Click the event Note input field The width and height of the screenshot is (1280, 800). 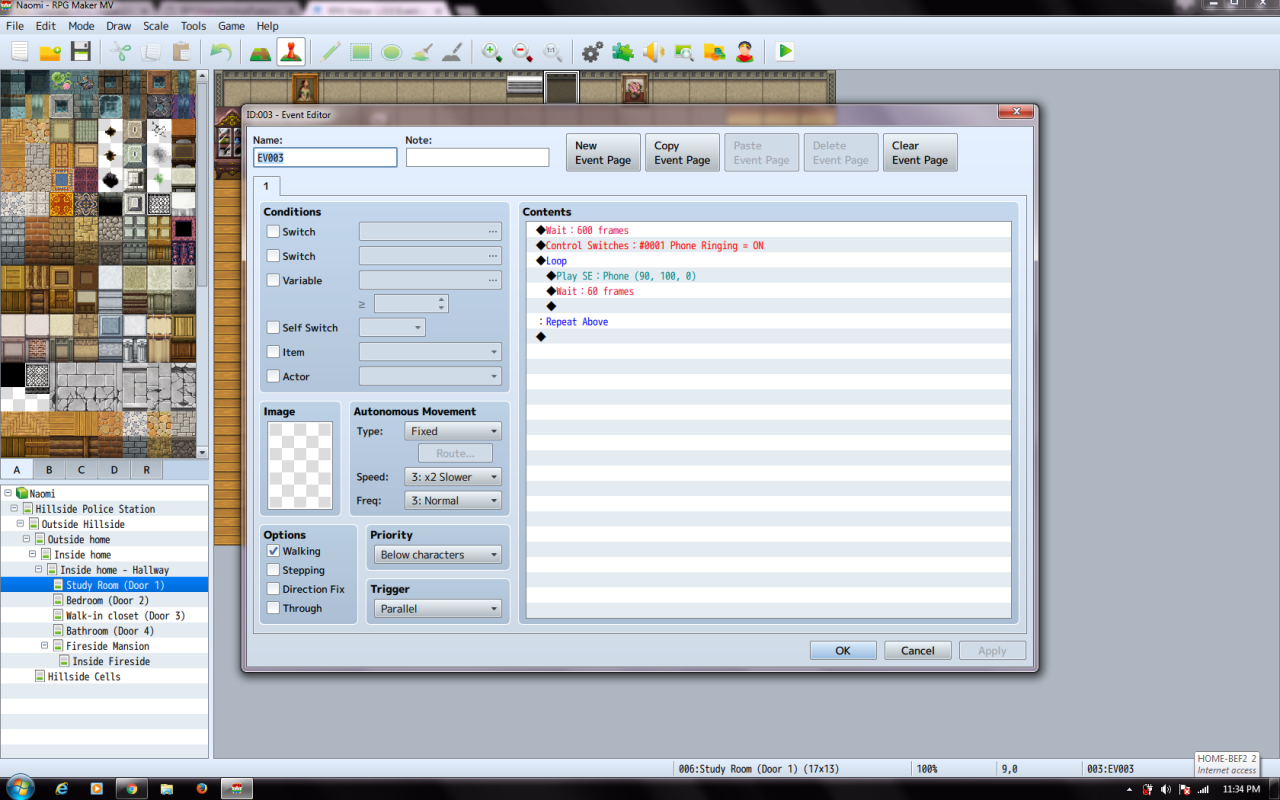477,158
